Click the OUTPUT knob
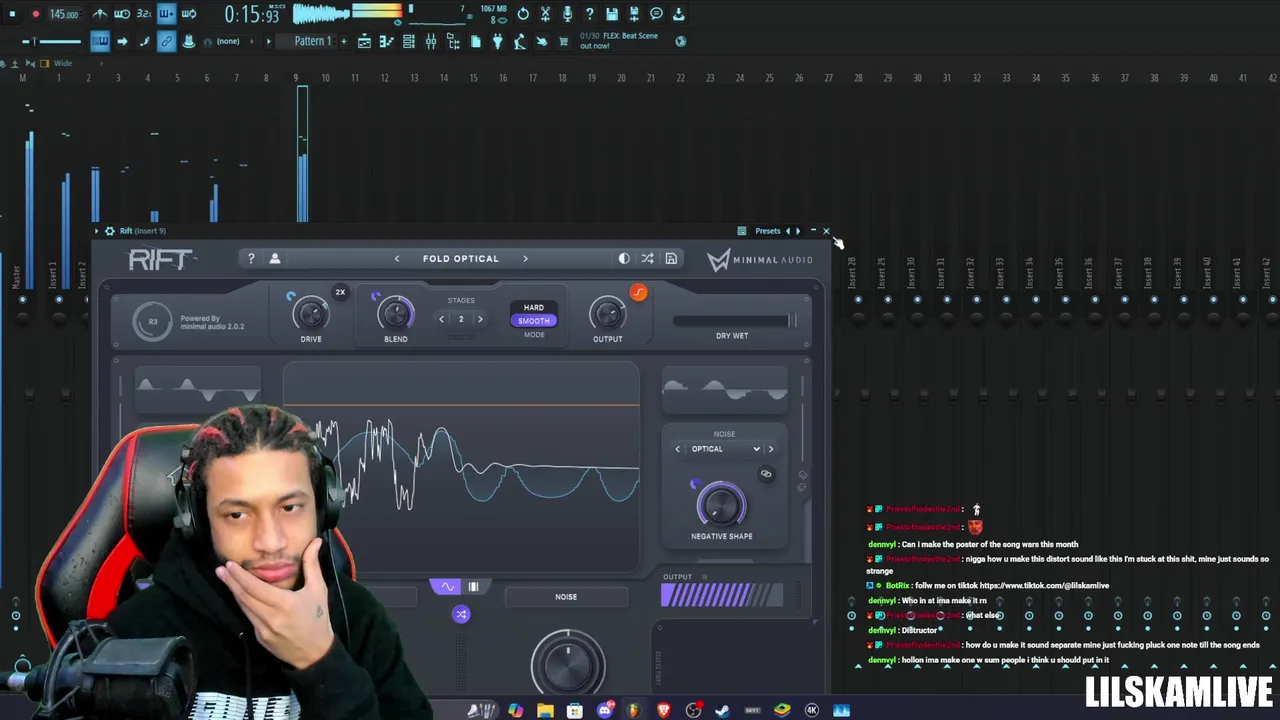The image size is (1280, 720). (x=607, y=314)
